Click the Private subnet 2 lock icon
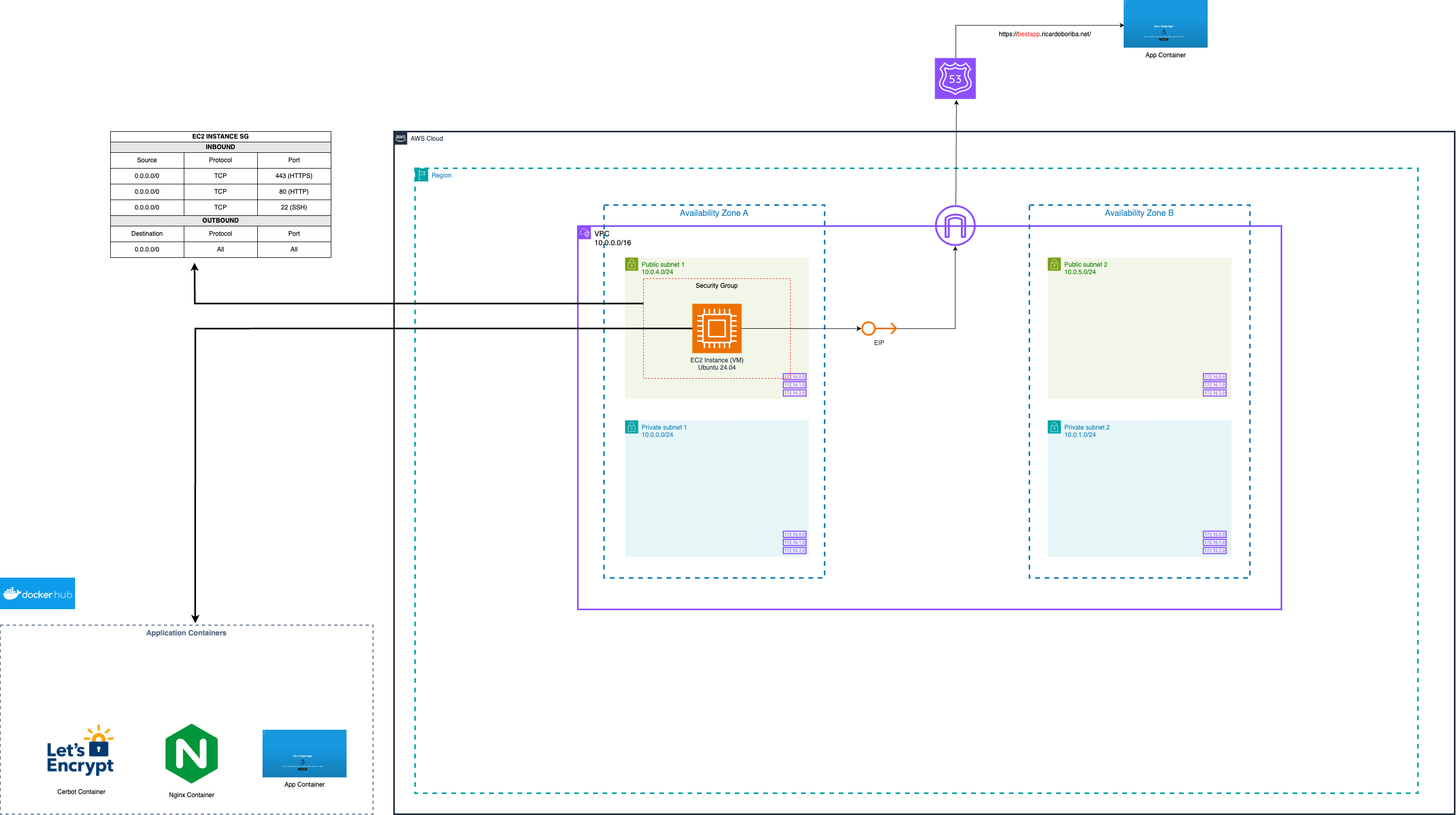This screenshot has width=1456, height=815. point(1054,427)
